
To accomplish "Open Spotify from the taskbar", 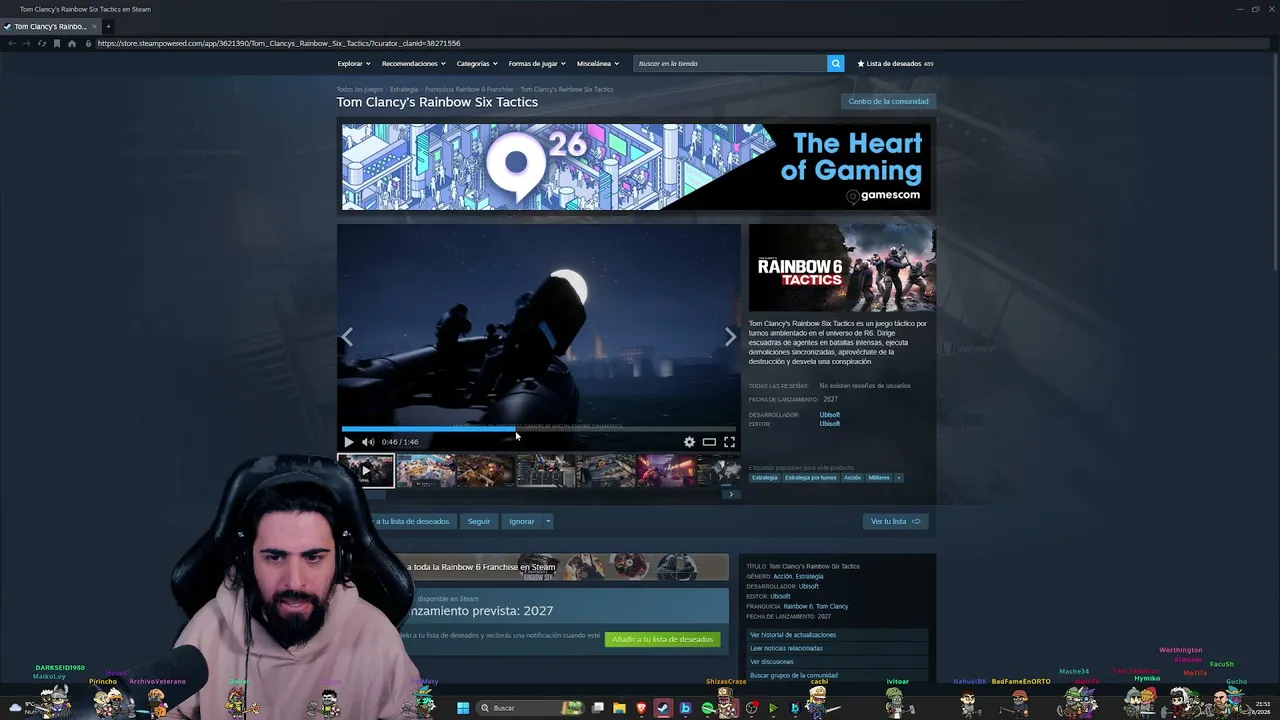I will click(708, 708).
